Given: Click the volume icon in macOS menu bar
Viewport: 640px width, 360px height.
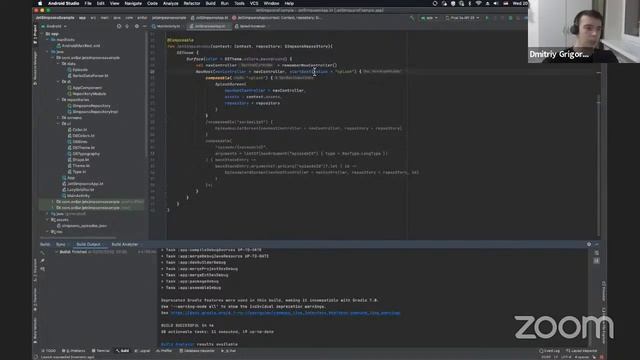Looking at the screenshot, I should [496, 3].
